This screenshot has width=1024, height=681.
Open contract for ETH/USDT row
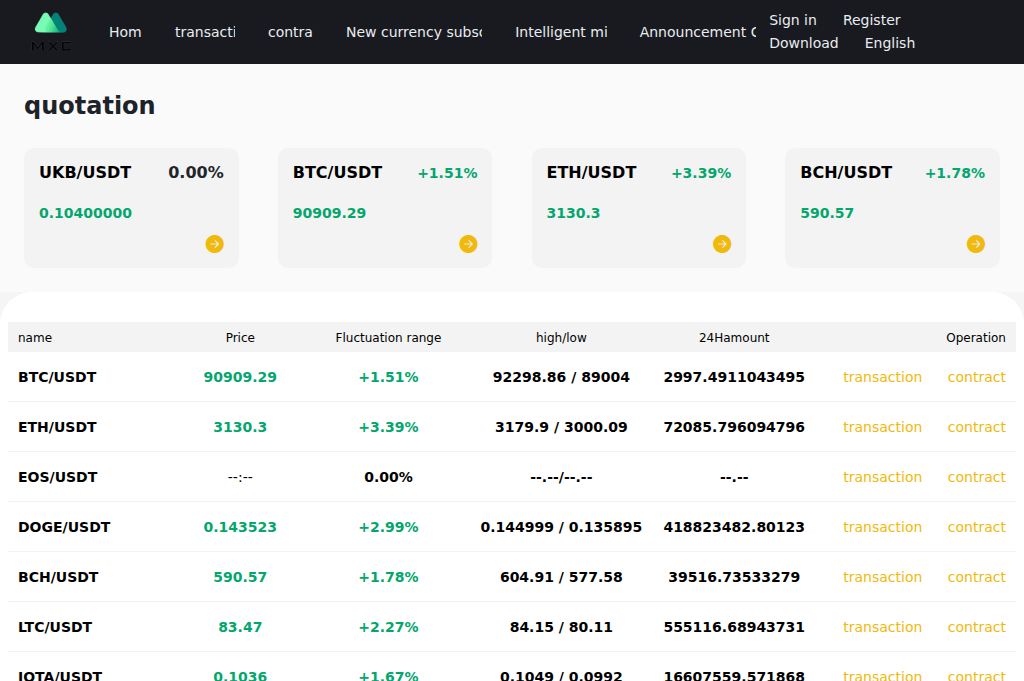[975, 427]
